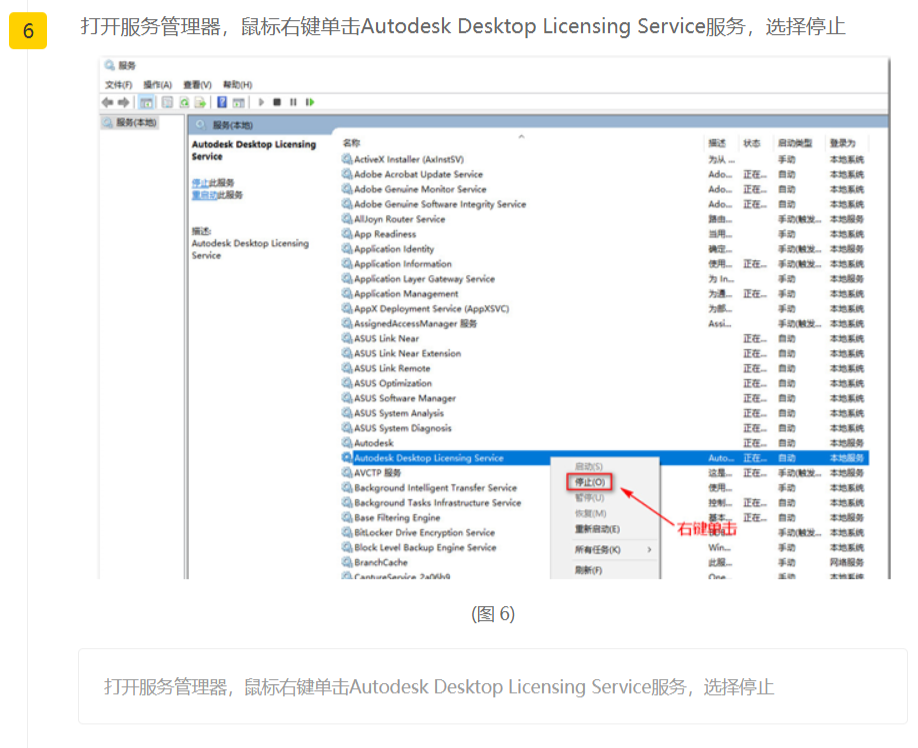The image size is (918, 748).
Task: Click the blue Help toolbar icon
Action: (222, 102)
